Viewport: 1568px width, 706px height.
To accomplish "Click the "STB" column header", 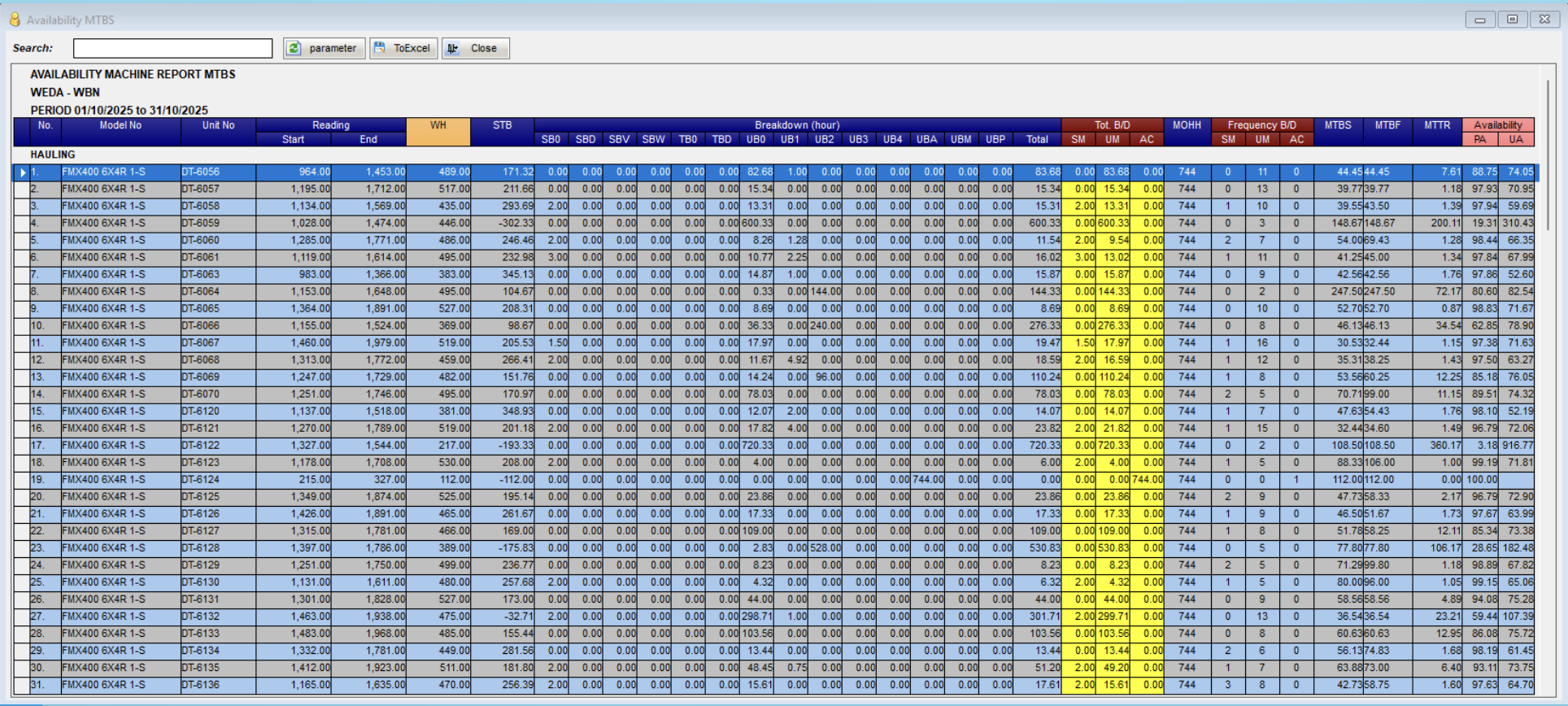I will coord(503,132).
